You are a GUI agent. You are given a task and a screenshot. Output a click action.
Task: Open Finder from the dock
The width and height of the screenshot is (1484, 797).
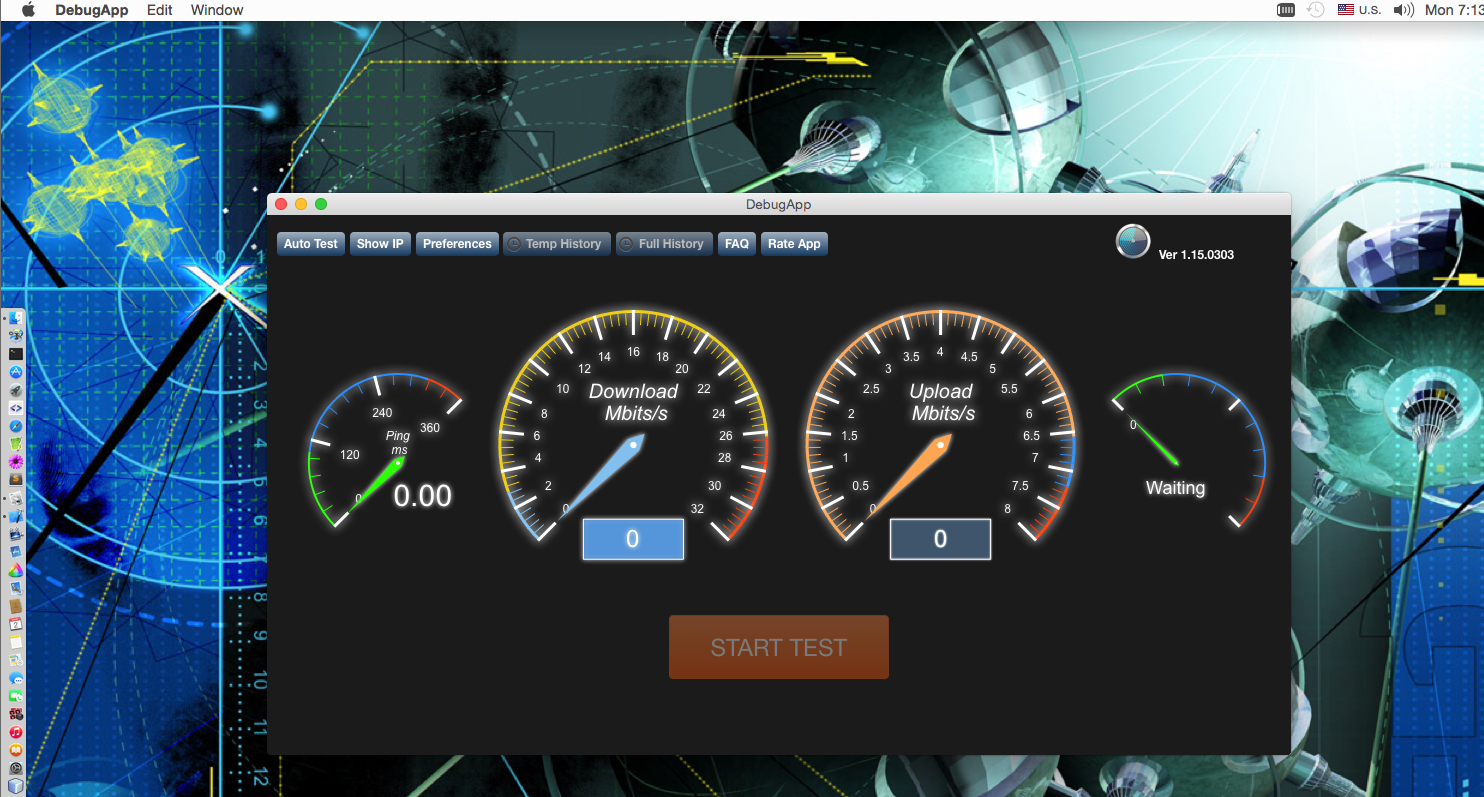pos(16,317)
